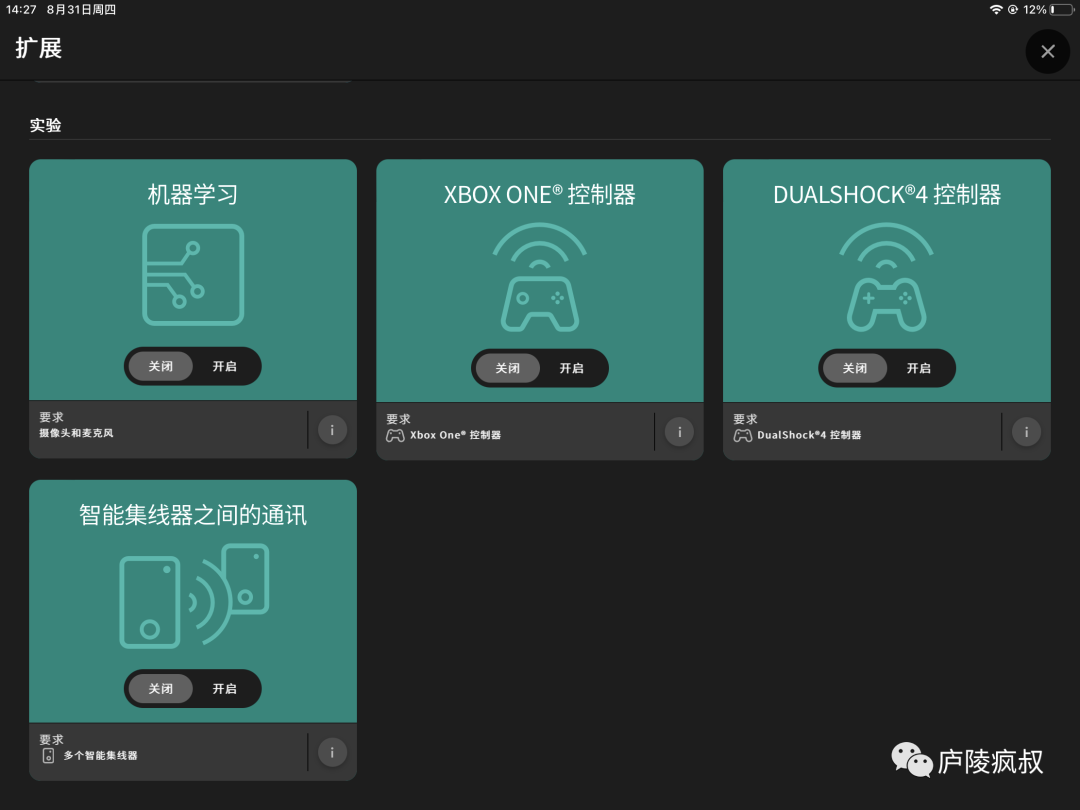Image resolution: width=1080 pixels, height=810 pixels.
Task: Click the Wi-Fi status icon
Action: 995,10
